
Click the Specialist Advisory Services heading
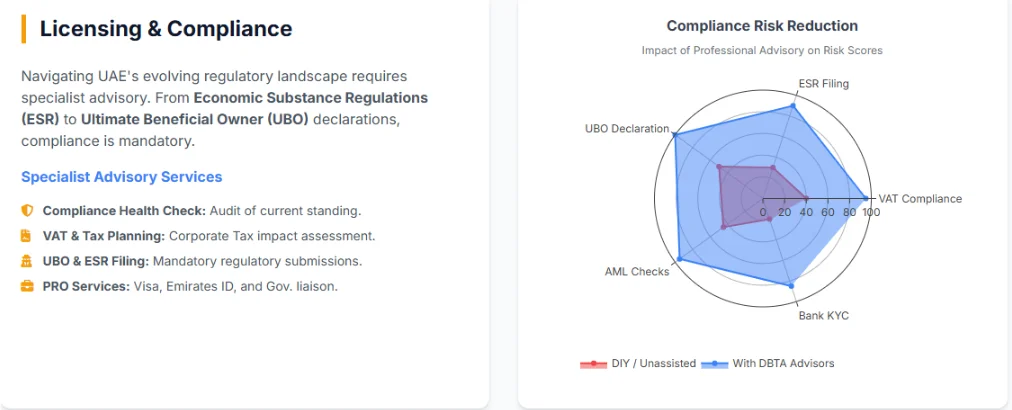[121, 177]
